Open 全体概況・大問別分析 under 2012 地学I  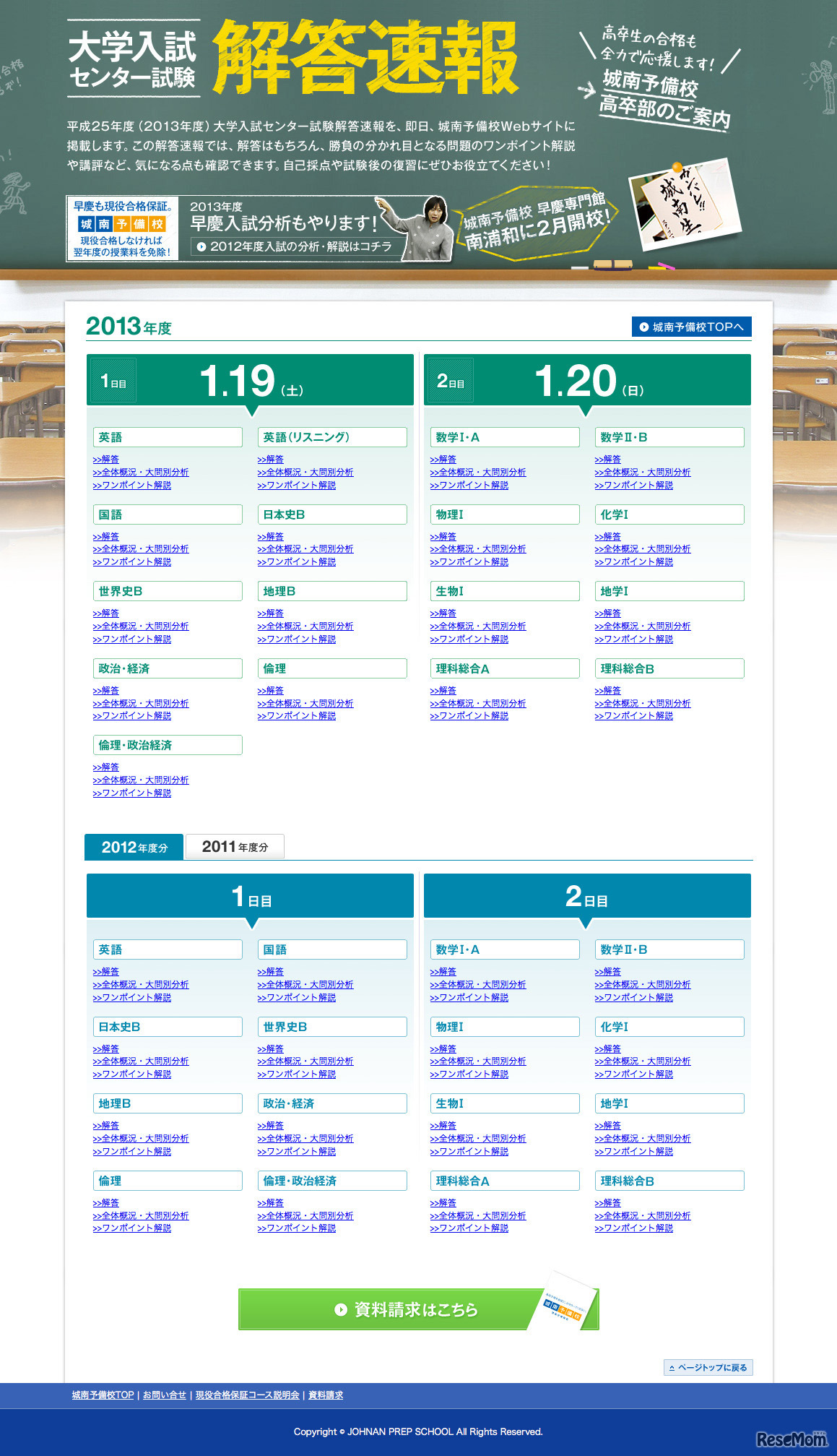pyautogui.click(x=642, y=1138)
